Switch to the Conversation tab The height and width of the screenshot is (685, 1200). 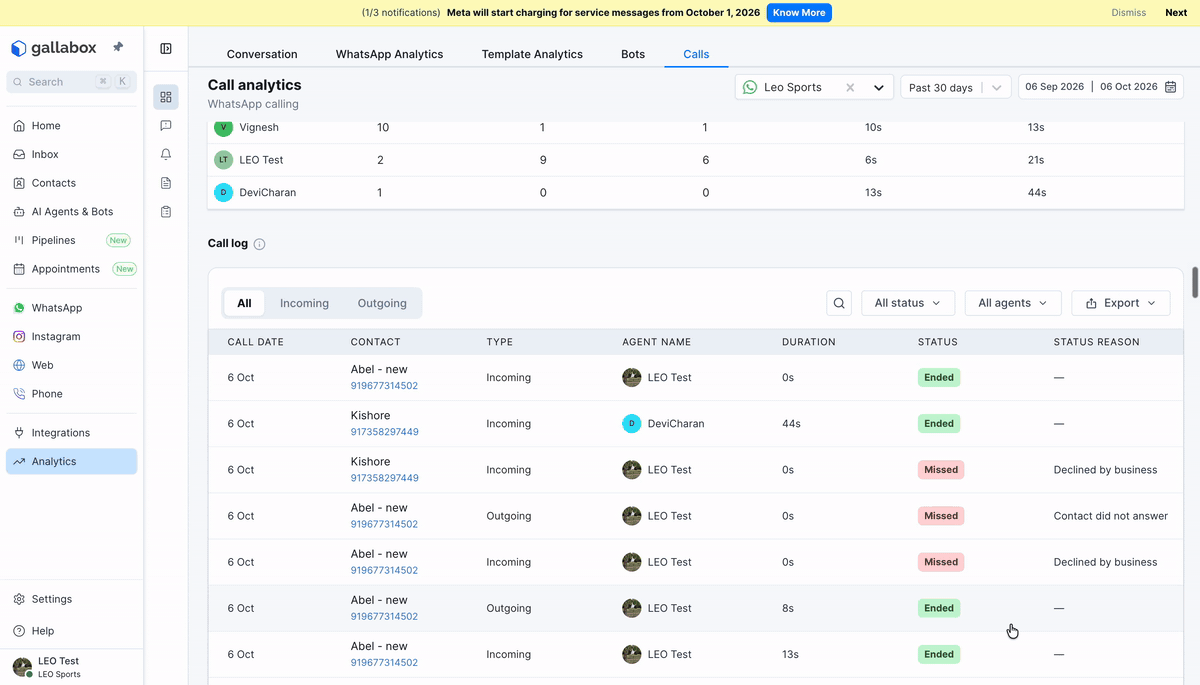[x=262, y=54]
